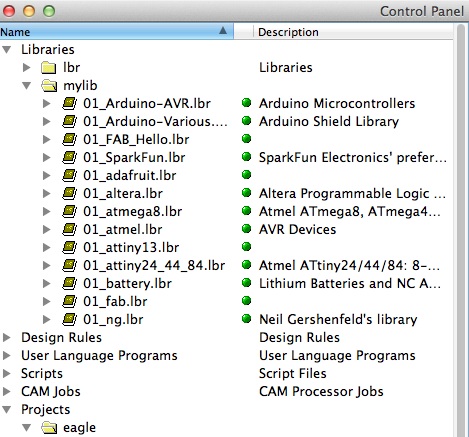Collapse the Libraries tree branch

coord(7,50)
